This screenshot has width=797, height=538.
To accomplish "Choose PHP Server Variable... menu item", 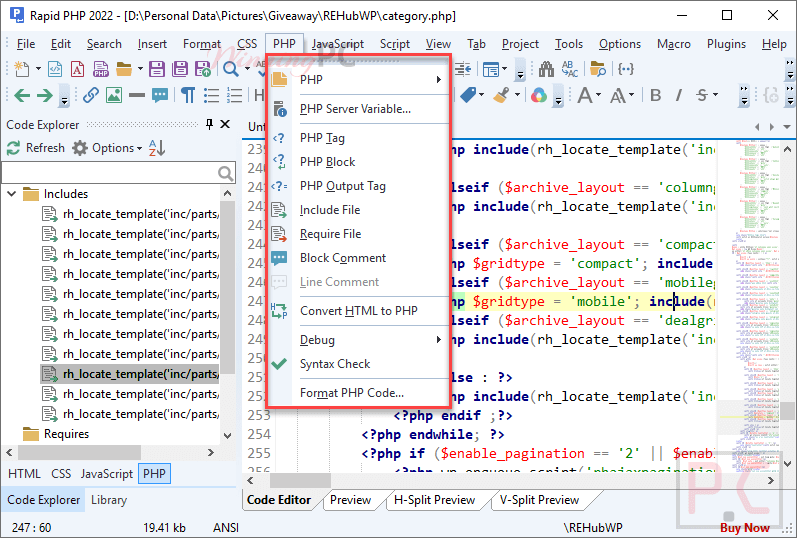I will tap(358, 109).
